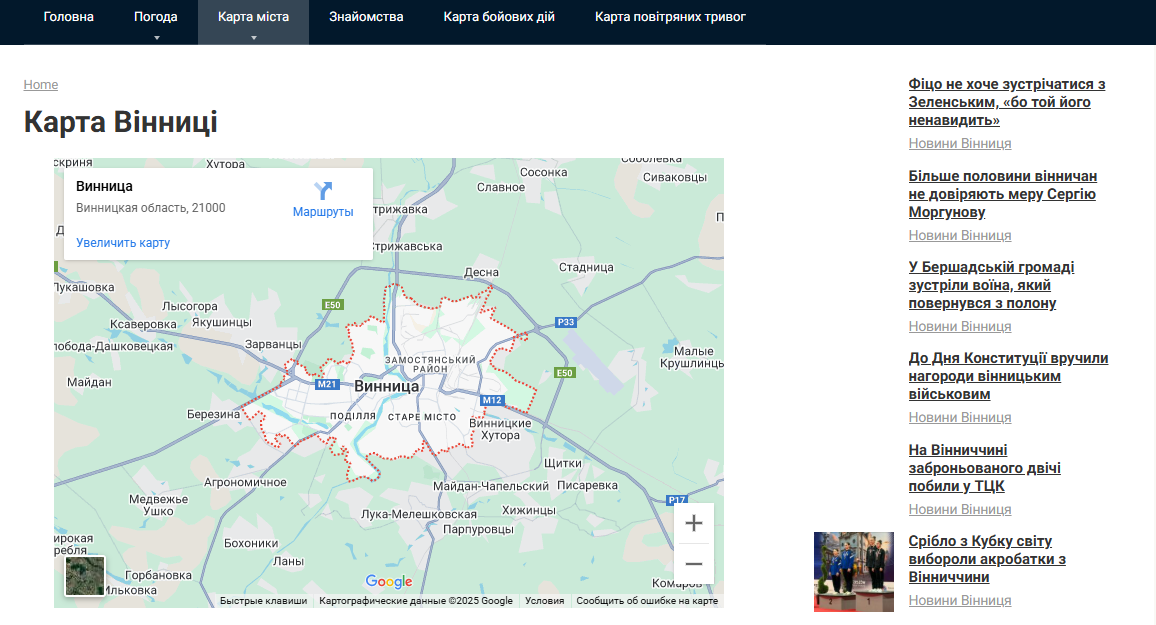Click the P33 road badge
The image size is (1156, 625).
(x=565, y=322)
